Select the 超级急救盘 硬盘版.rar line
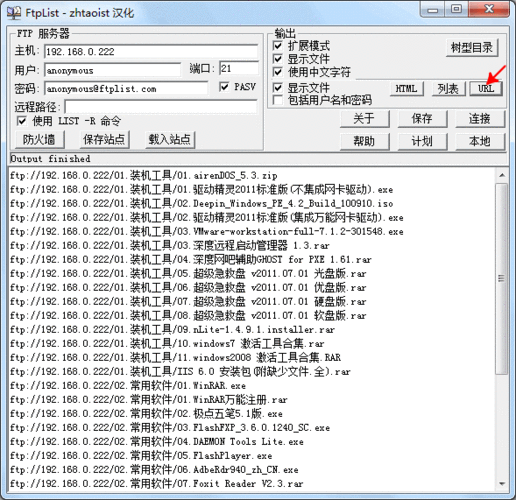 (x=188, y=301)
